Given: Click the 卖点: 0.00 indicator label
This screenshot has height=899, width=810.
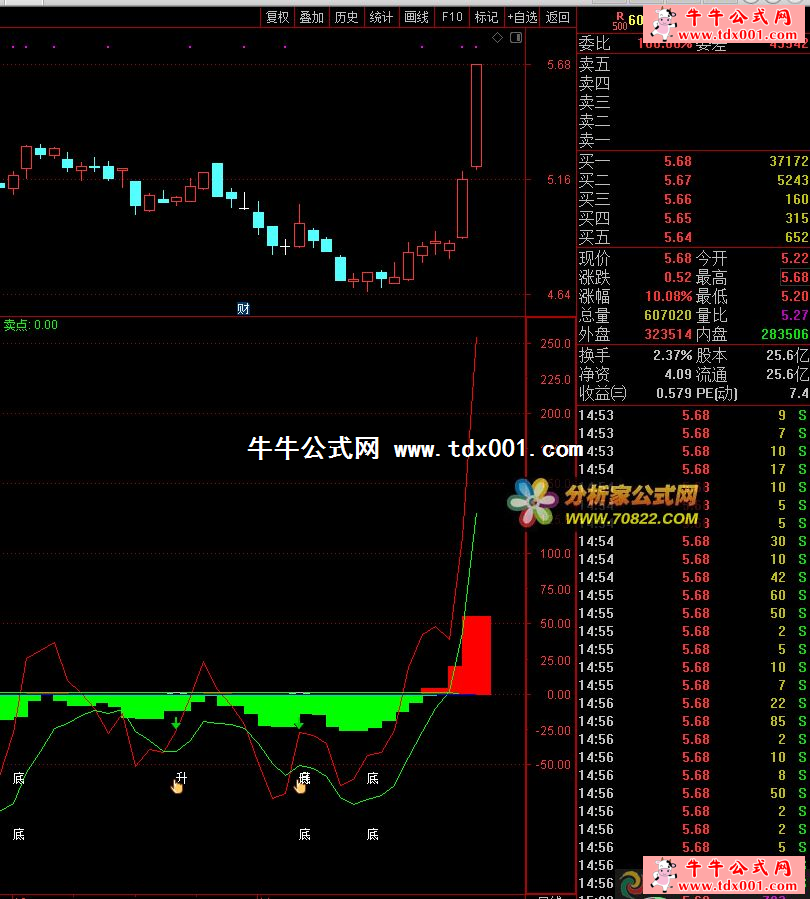Looking at the screenshot, I should click(31, 325).
